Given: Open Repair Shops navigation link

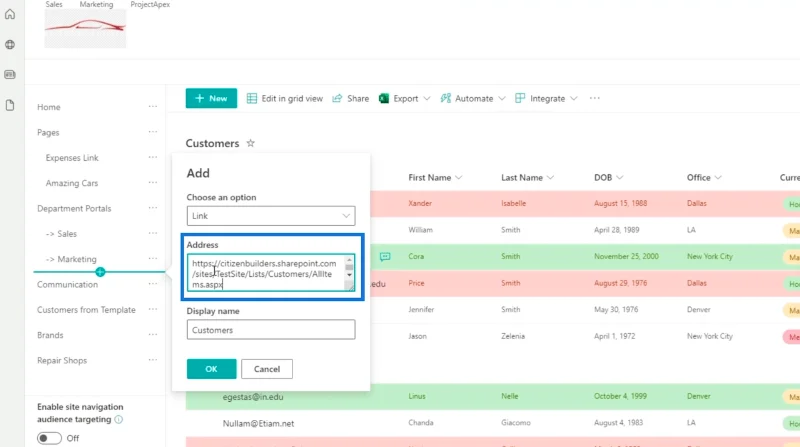Looking at the screenshot, I should (62, 360).
